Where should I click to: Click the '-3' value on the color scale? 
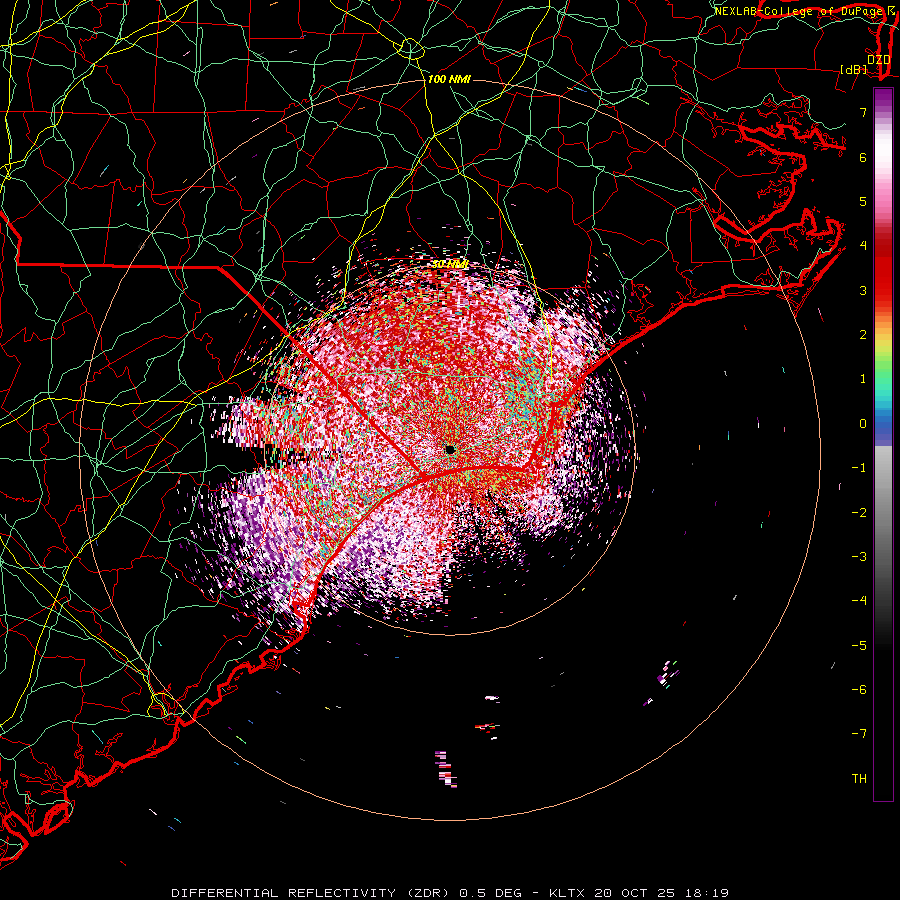pyautogui.click(x=859, y=557)
